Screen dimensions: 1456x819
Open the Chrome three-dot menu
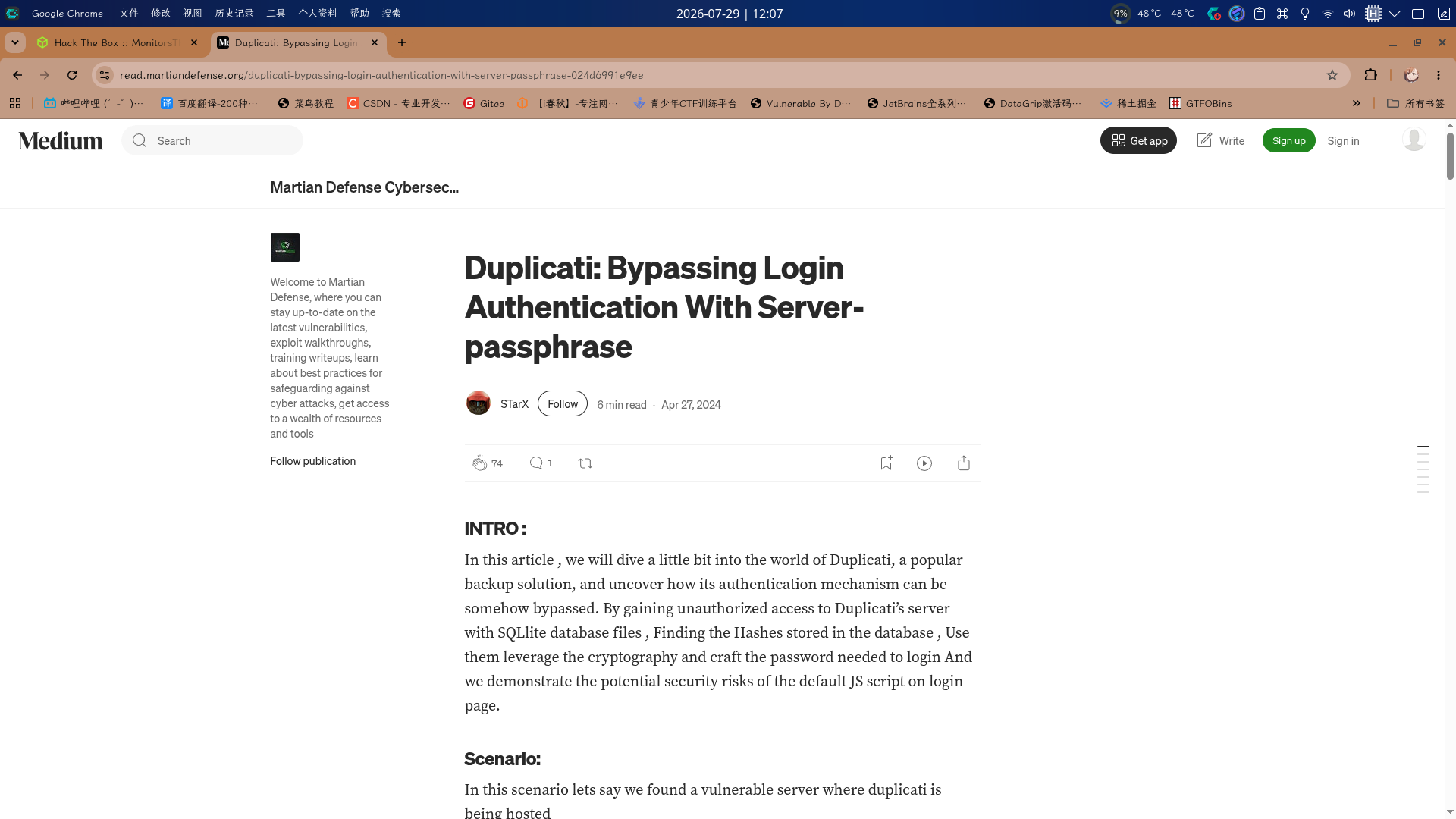click(x=1439, y=75)
